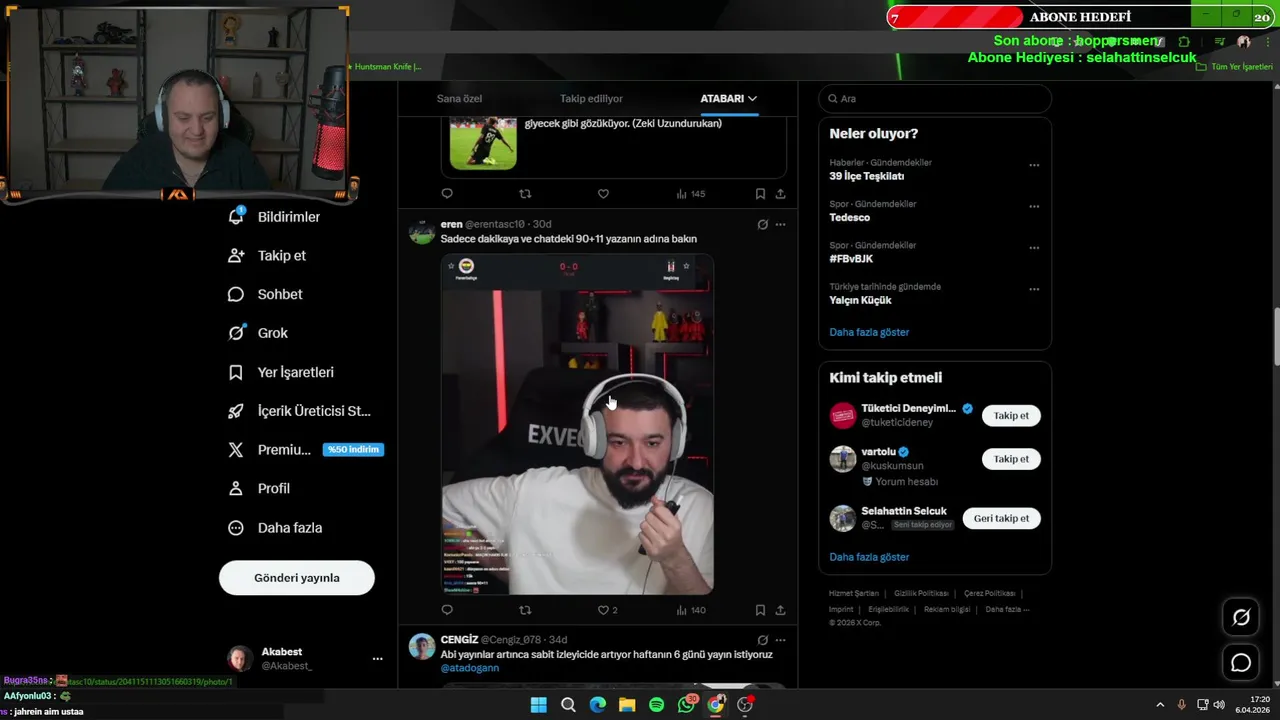View analytics showing 145 views
Image resolution: width=1280 pixels, height=720 pixels.
point(690,194)
